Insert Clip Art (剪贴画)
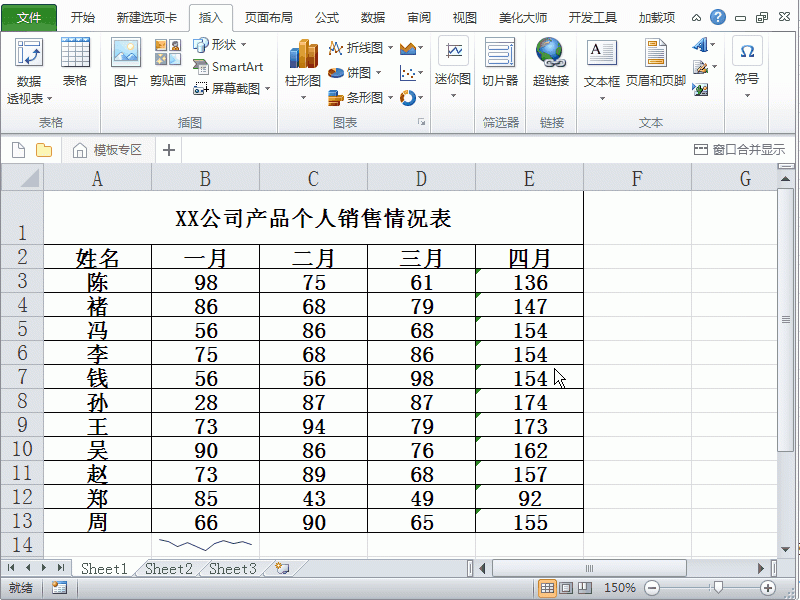 [x=166, y=60]
